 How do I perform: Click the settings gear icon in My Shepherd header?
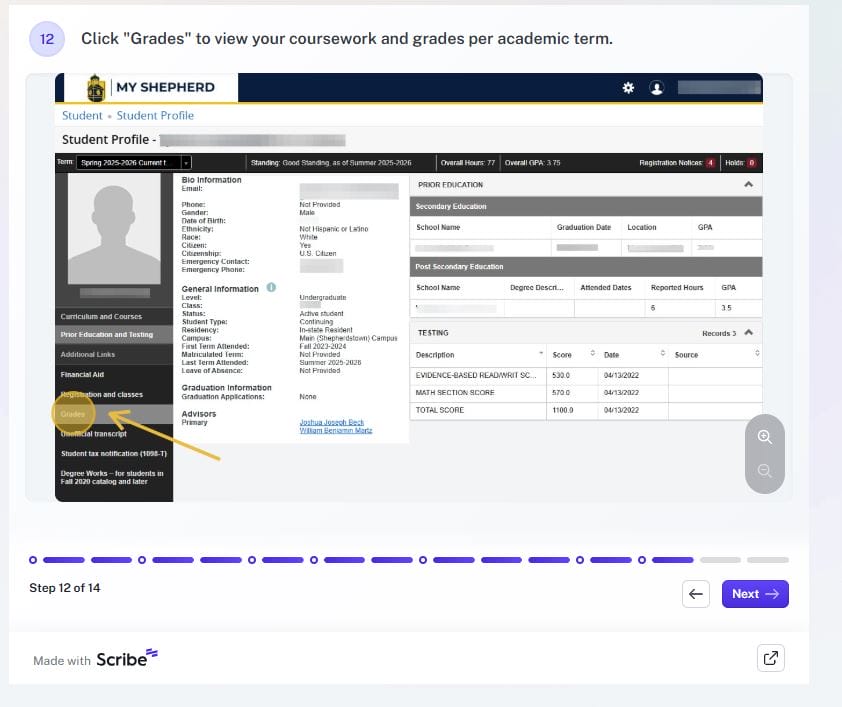click(x=628, y=88)
